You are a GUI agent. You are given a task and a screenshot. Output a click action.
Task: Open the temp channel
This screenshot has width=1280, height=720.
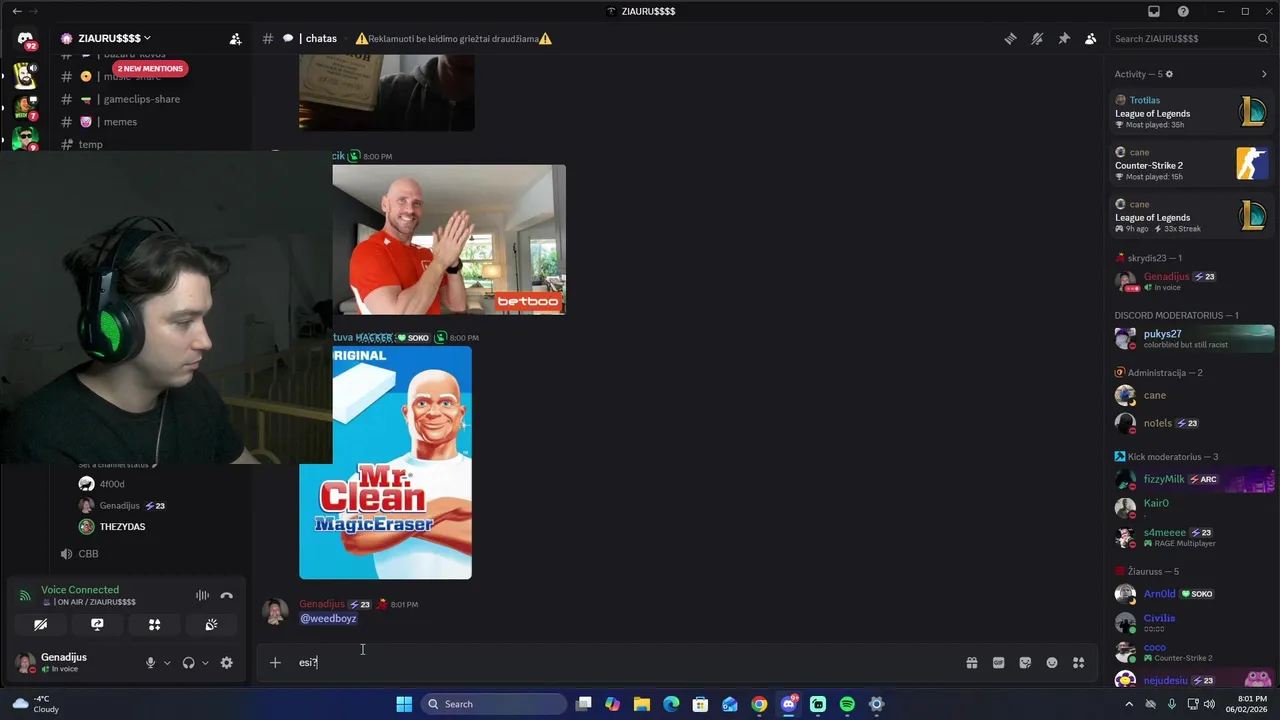pos(90,144)
